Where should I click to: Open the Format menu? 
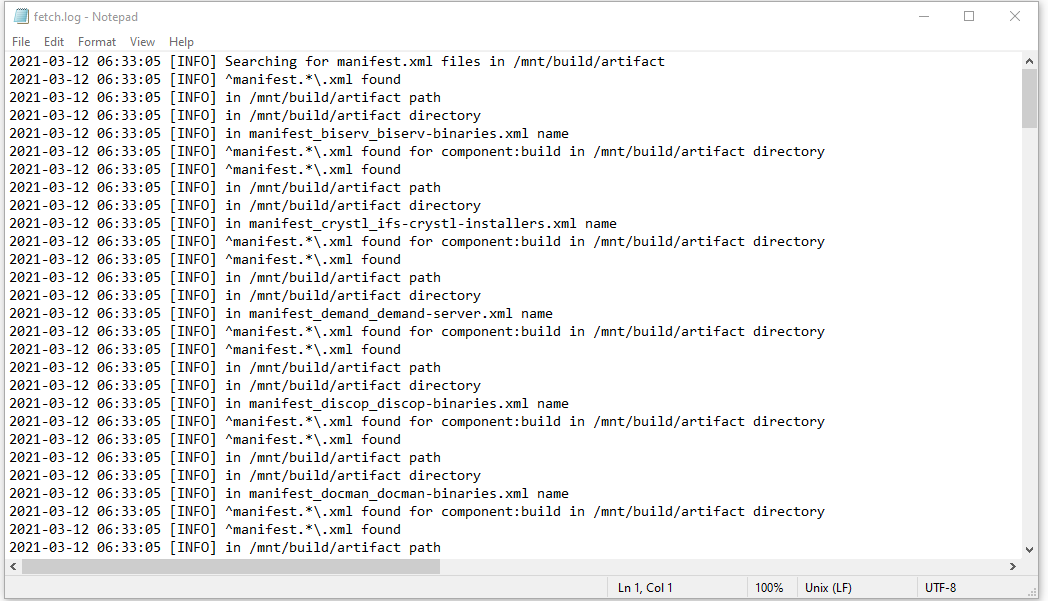point(97,41)
